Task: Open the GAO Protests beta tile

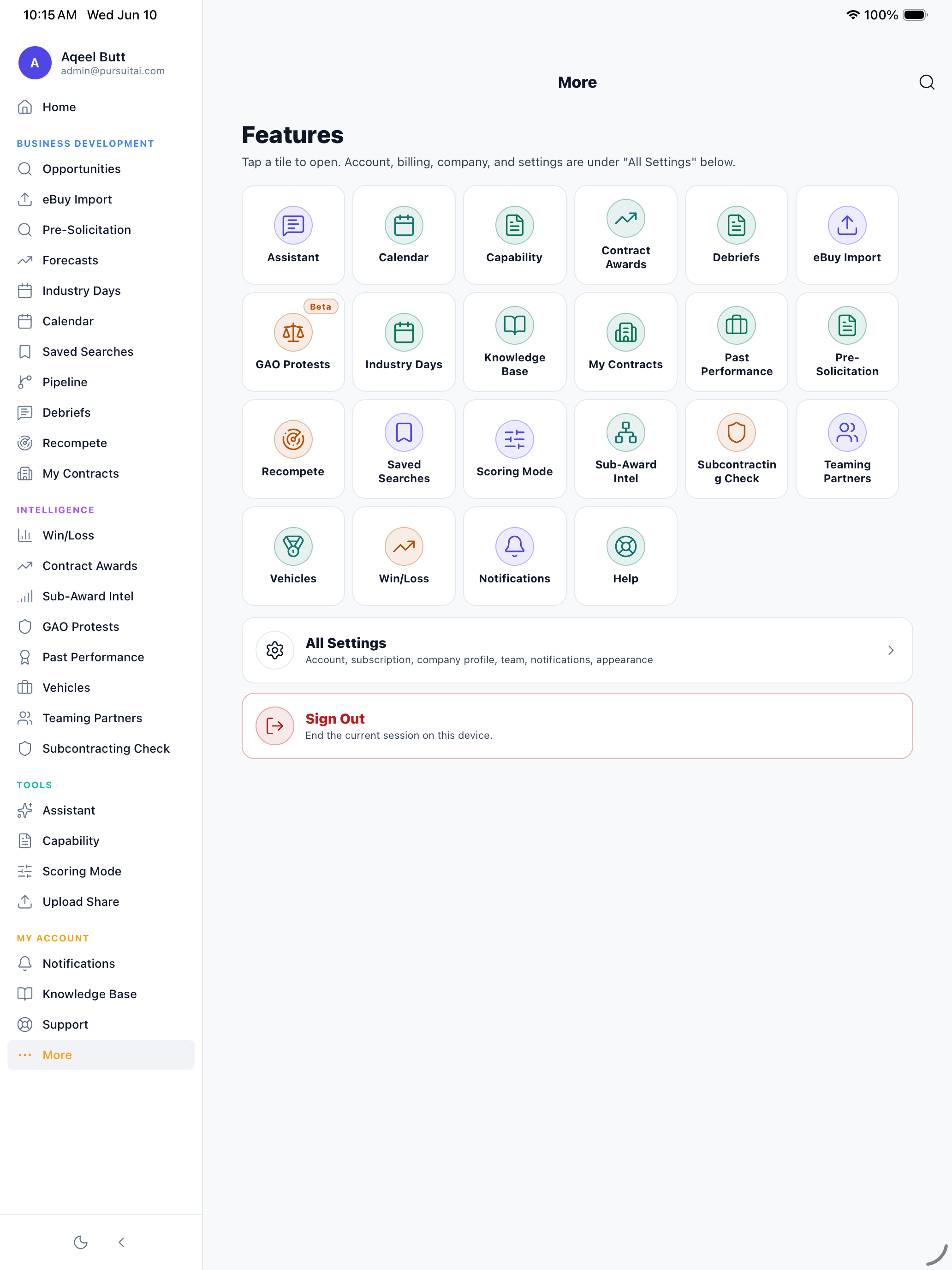Action: click(x=293, y=342)
